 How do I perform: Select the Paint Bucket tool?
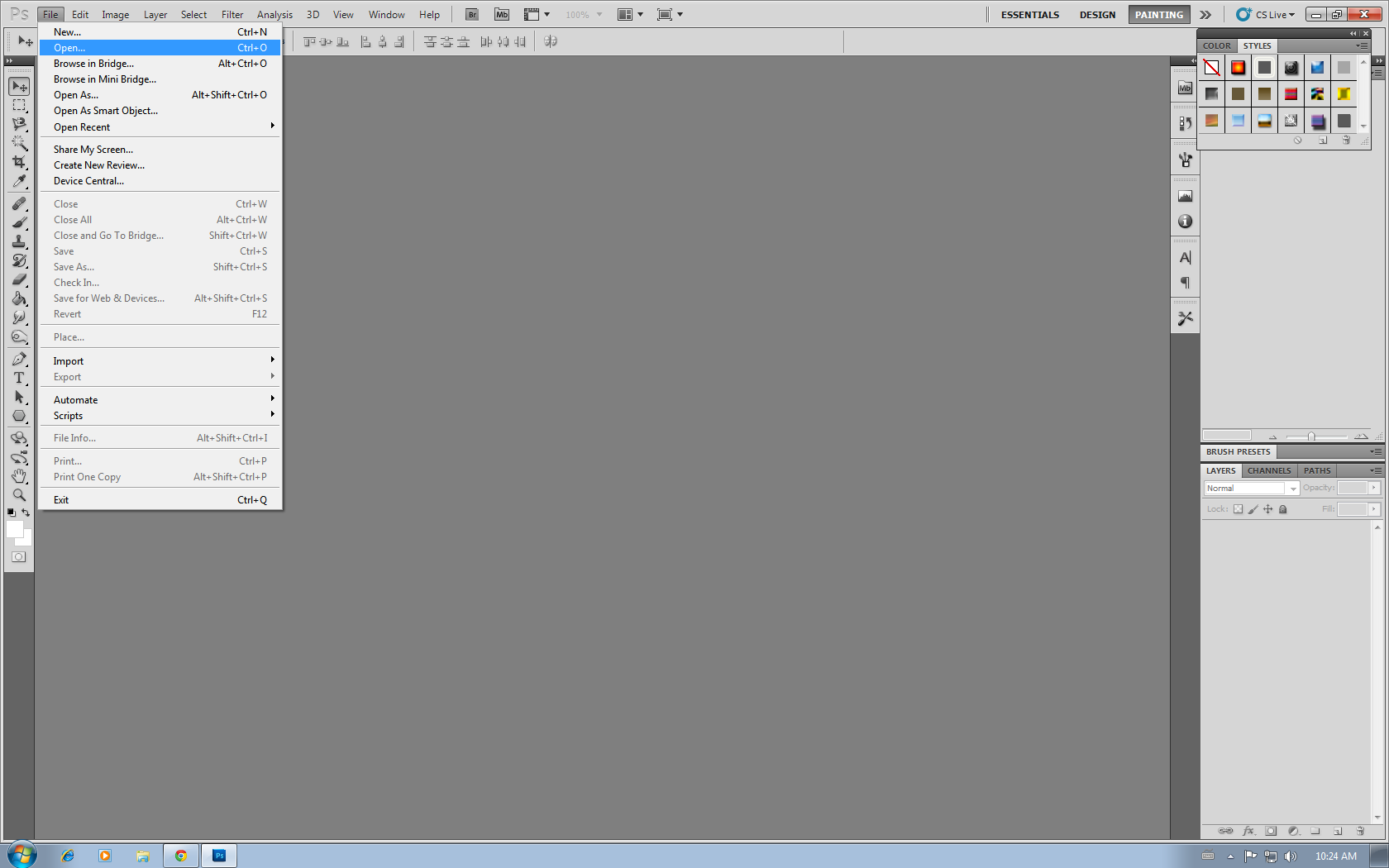click(x=19, y=298)
